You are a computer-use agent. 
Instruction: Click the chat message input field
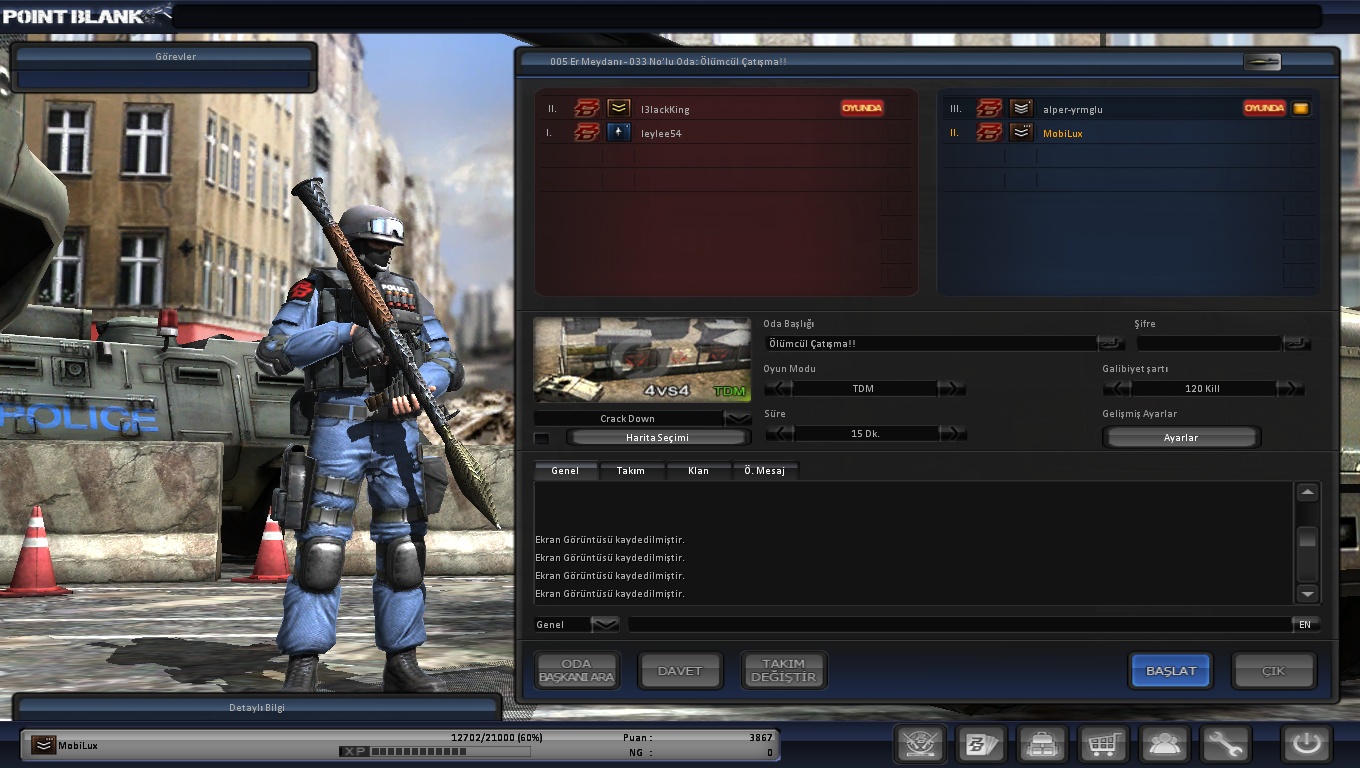click(x=958, y=624)
